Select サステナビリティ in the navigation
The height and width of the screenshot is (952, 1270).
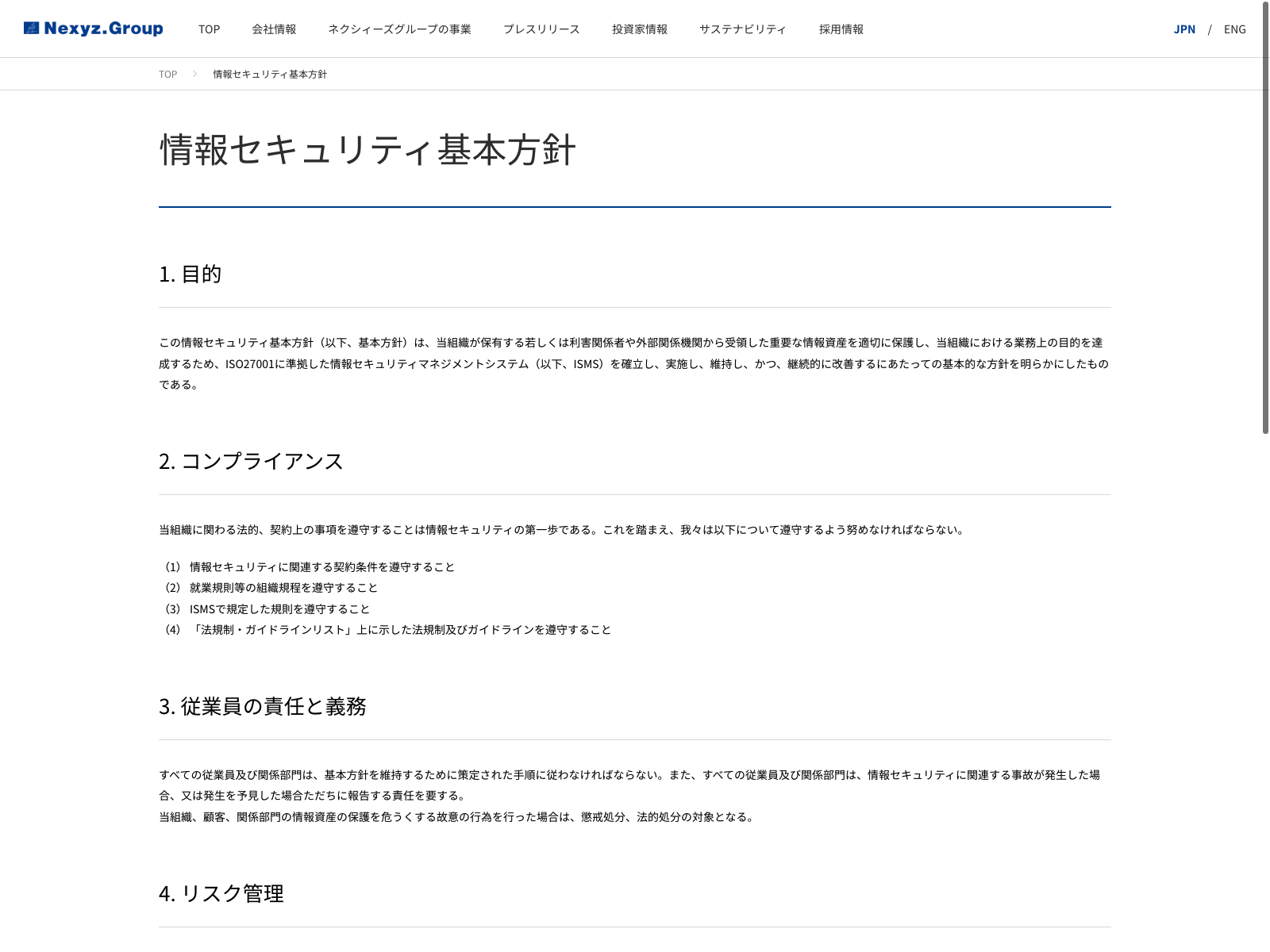click(x=742, y=29)
